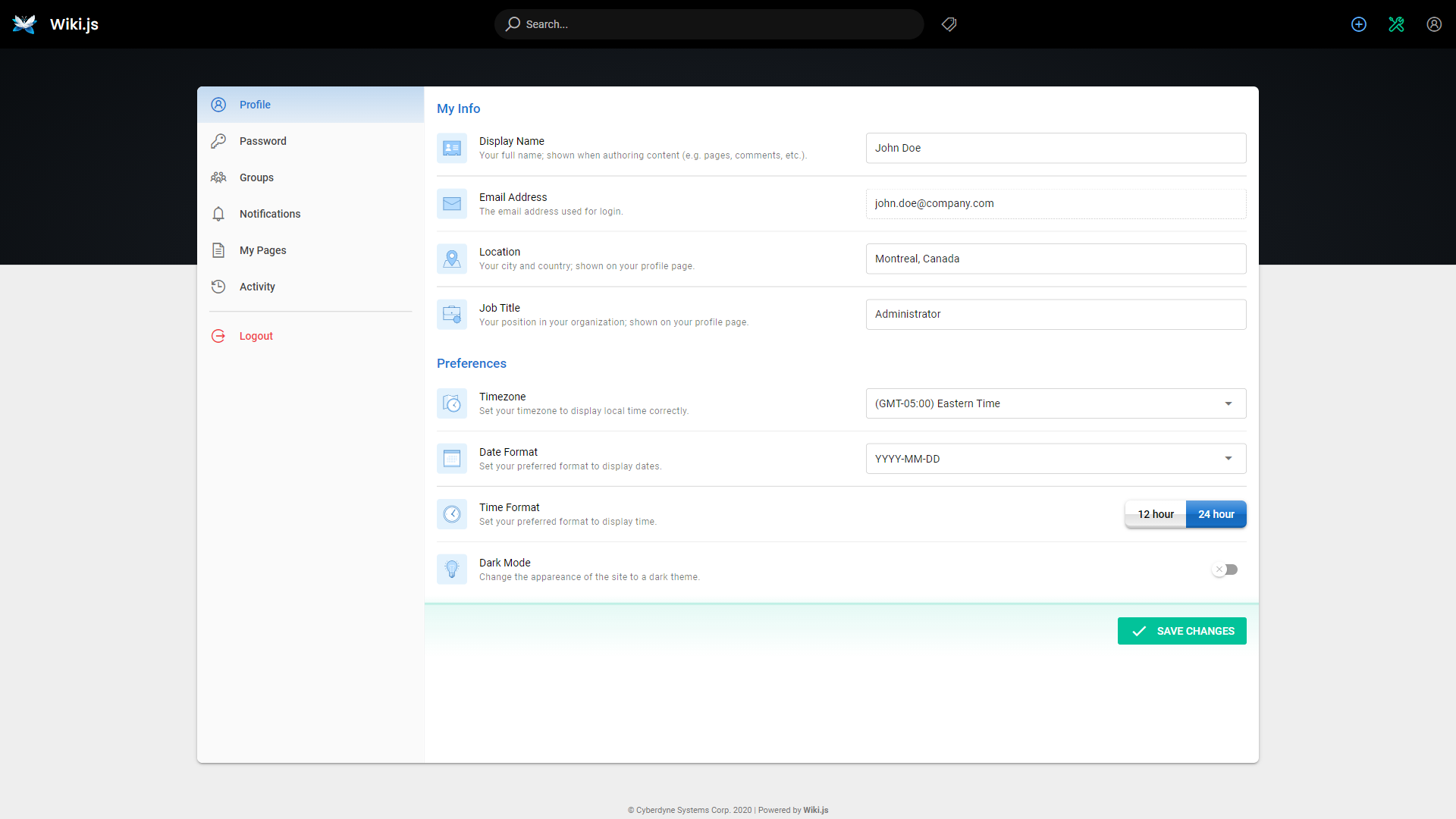Click the My Info heading
The height and width of the screenshot is (819, 1456).
(459, 108)
